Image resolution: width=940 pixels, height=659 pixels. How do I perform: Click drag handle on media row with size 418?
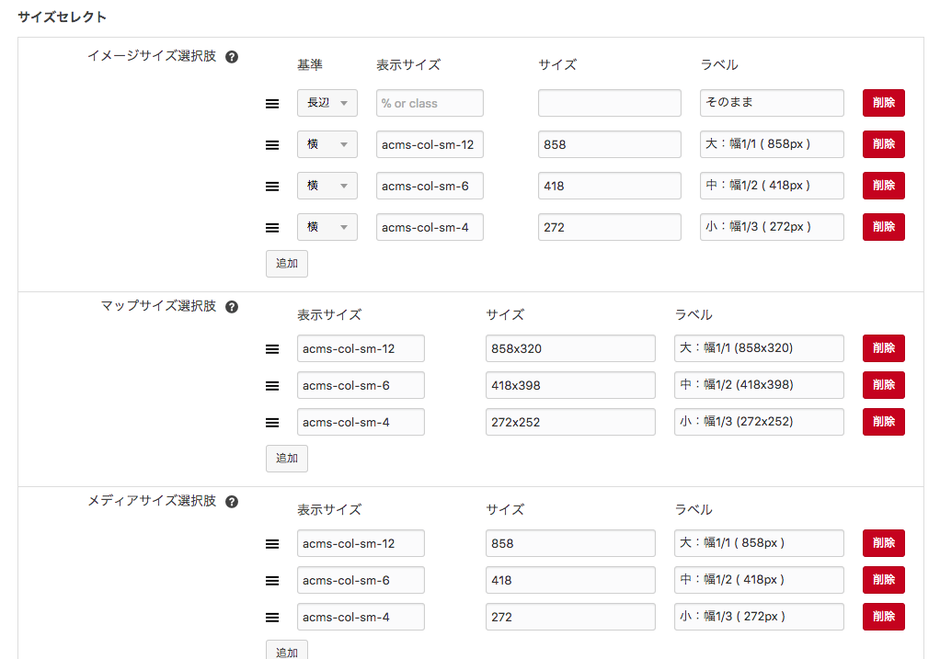(272, 580)
